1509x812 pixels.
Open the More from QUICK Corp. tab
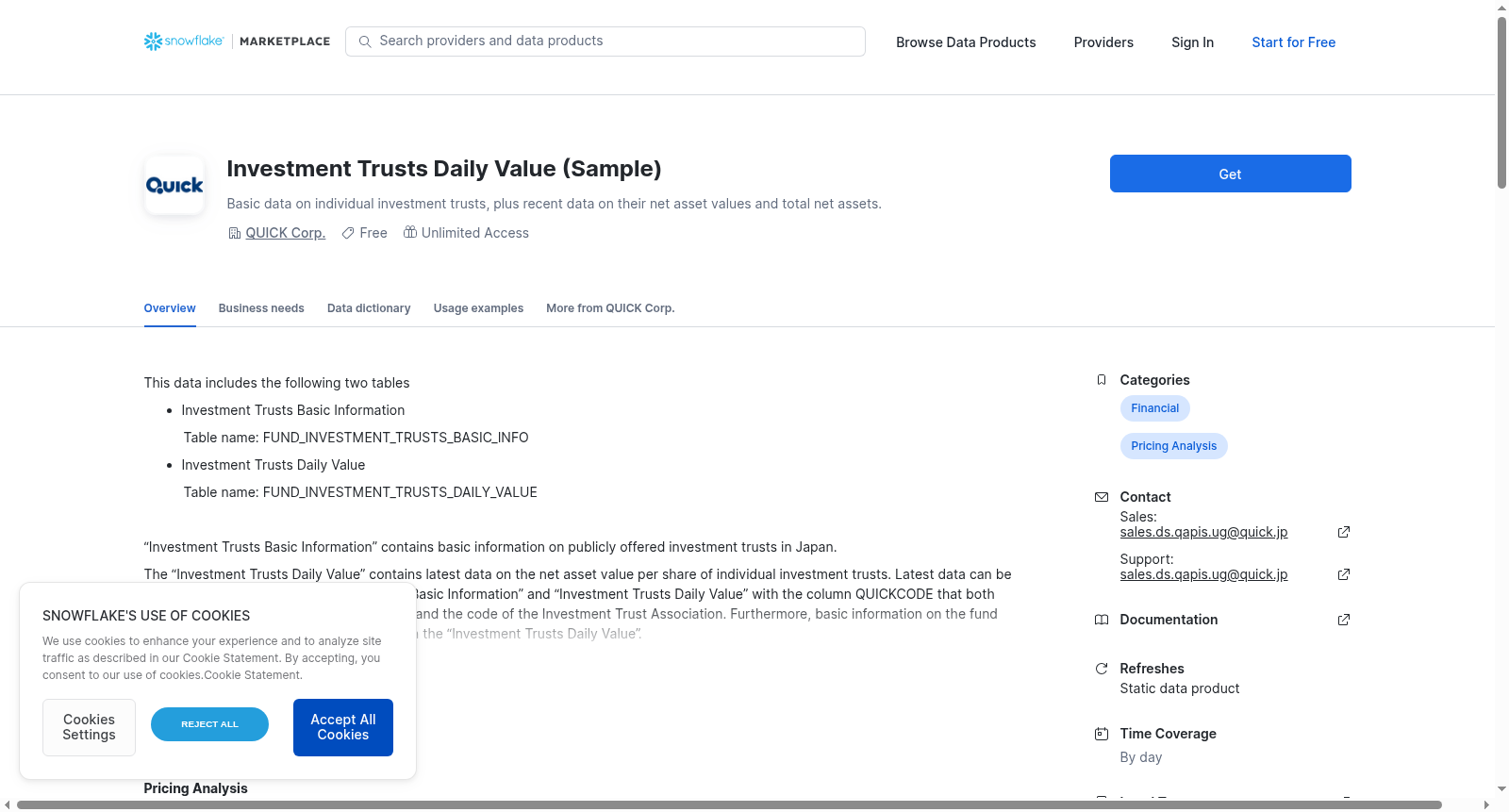point(610,308)
